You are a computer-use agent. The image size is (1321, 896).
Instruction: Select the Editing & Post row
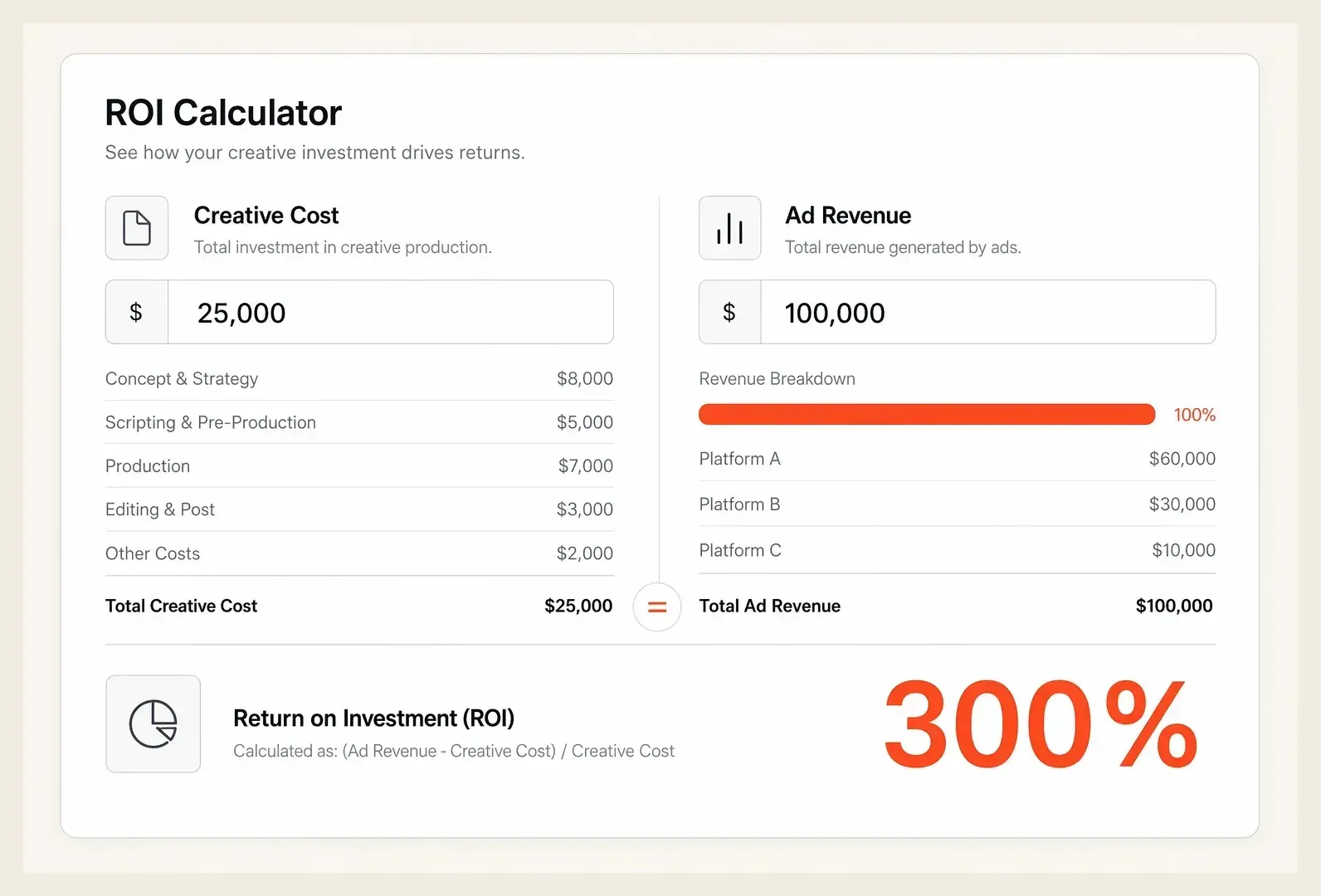point(359,509)
